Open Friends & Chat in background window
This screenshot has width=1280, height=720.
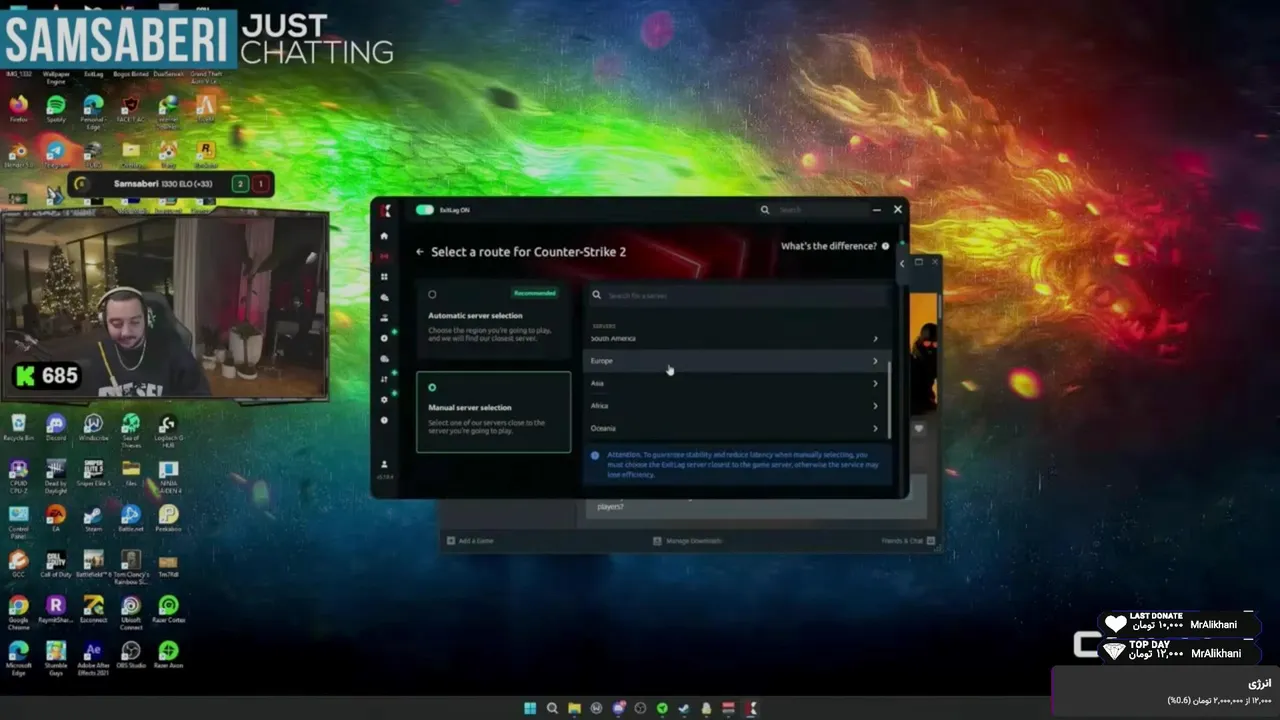pyautogui.click(x=908, y=541)
